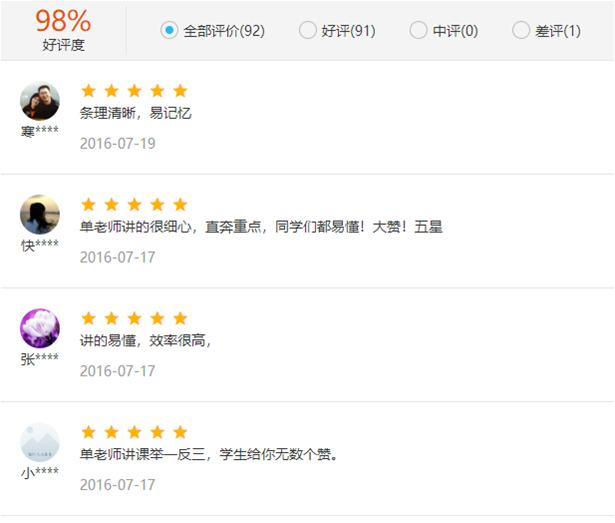The height and width of the screenshot is (523, 615).
Task: Click the fifth star in 寒****'s rating
Action: click(180, 91)
